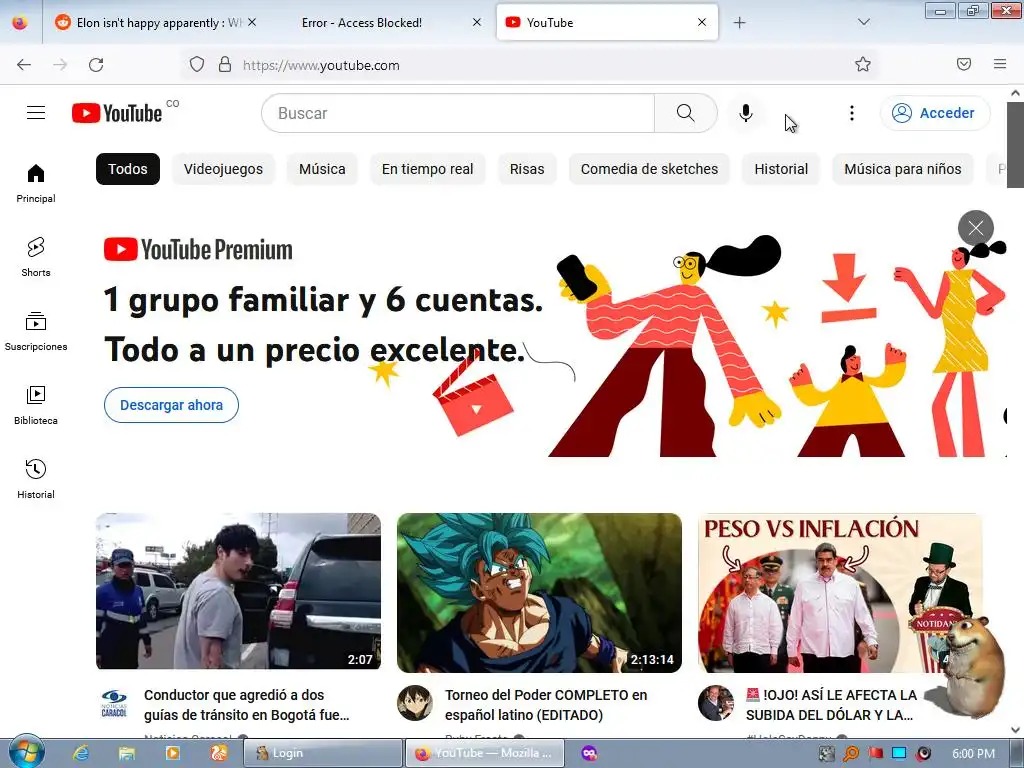Close the Error - Access Blocked tab
The image size is (1024, 768).
(x=477, y=22)
